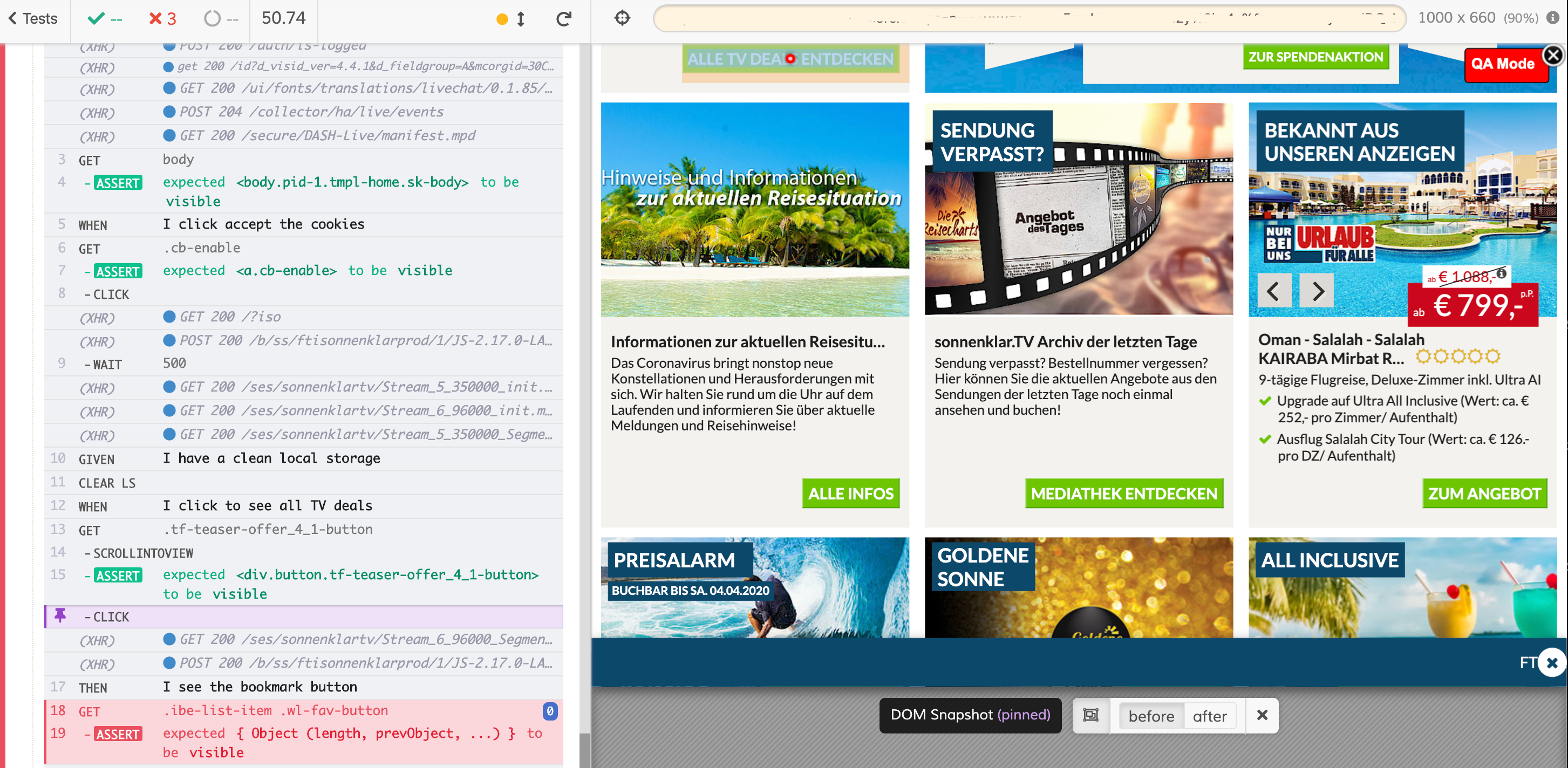The width and height of the screenshot is (1568, 768).
Task: Go back to Tests list
Action: click(33, 18)
